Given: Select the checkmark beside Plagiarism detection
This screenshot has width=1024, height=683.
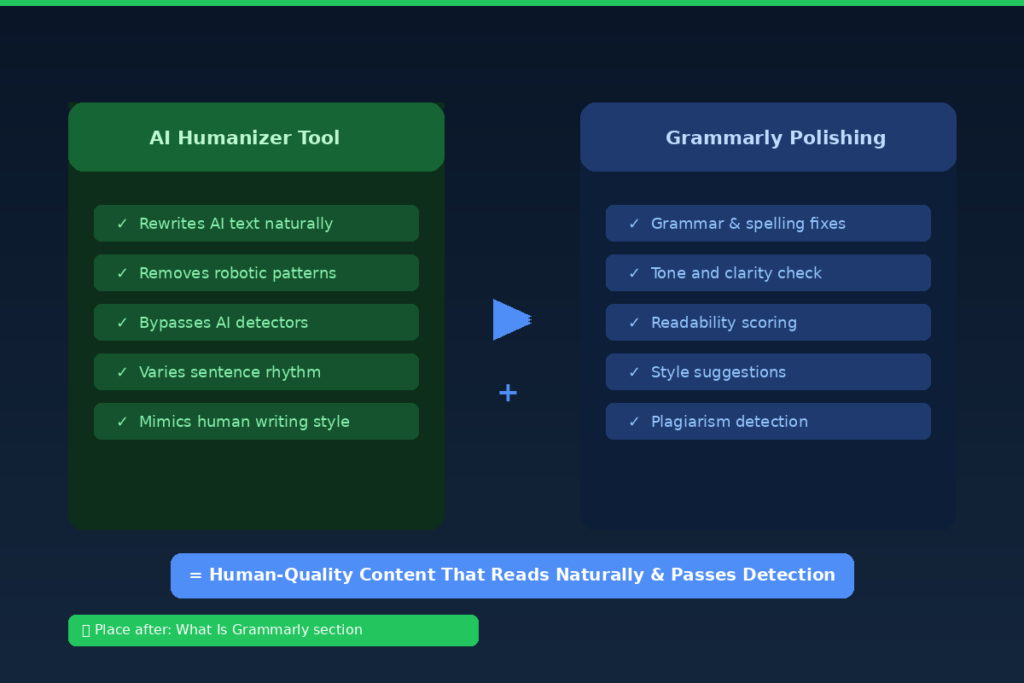Looking at the screenshot, I should click(x=637, y=421).
